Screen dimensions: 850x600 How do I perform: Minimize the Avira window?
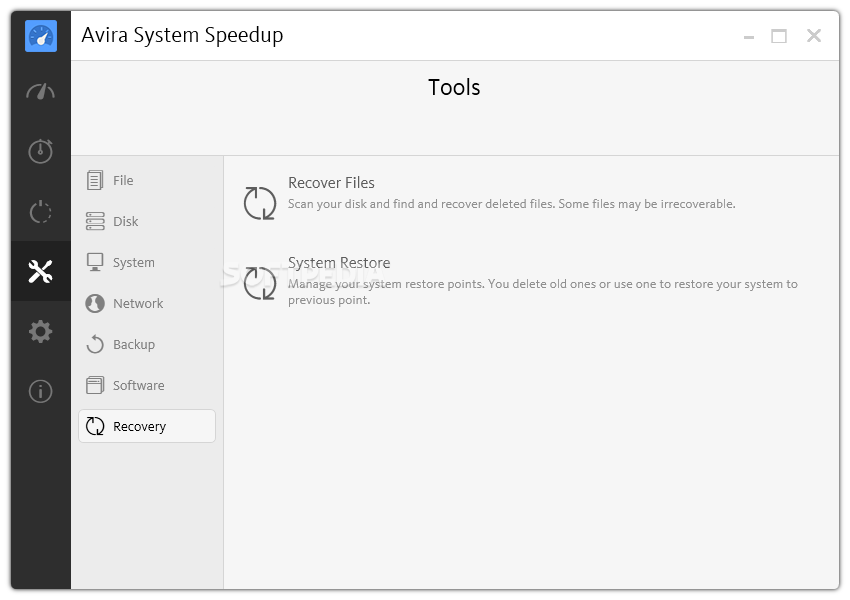(749, 36)
